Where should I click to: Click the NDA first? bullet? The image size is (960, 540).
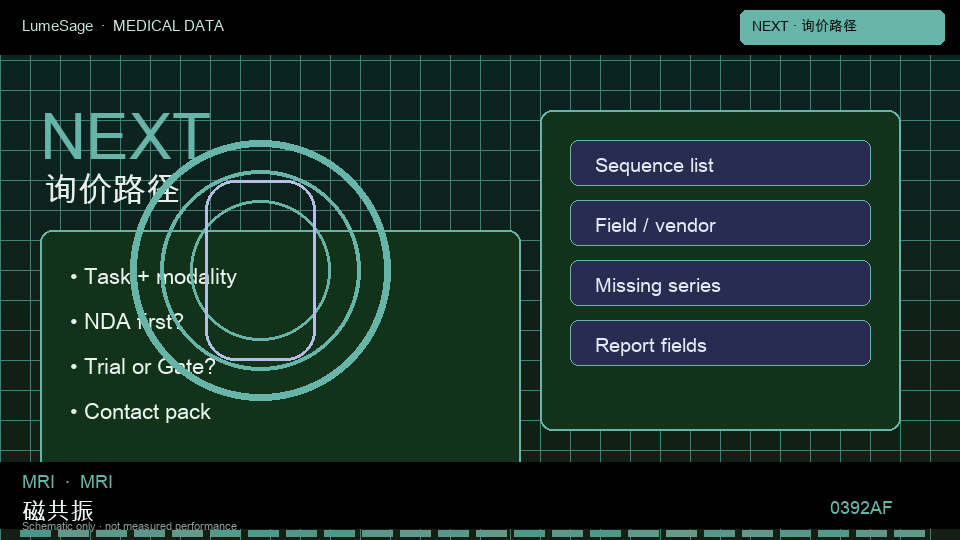127,321
